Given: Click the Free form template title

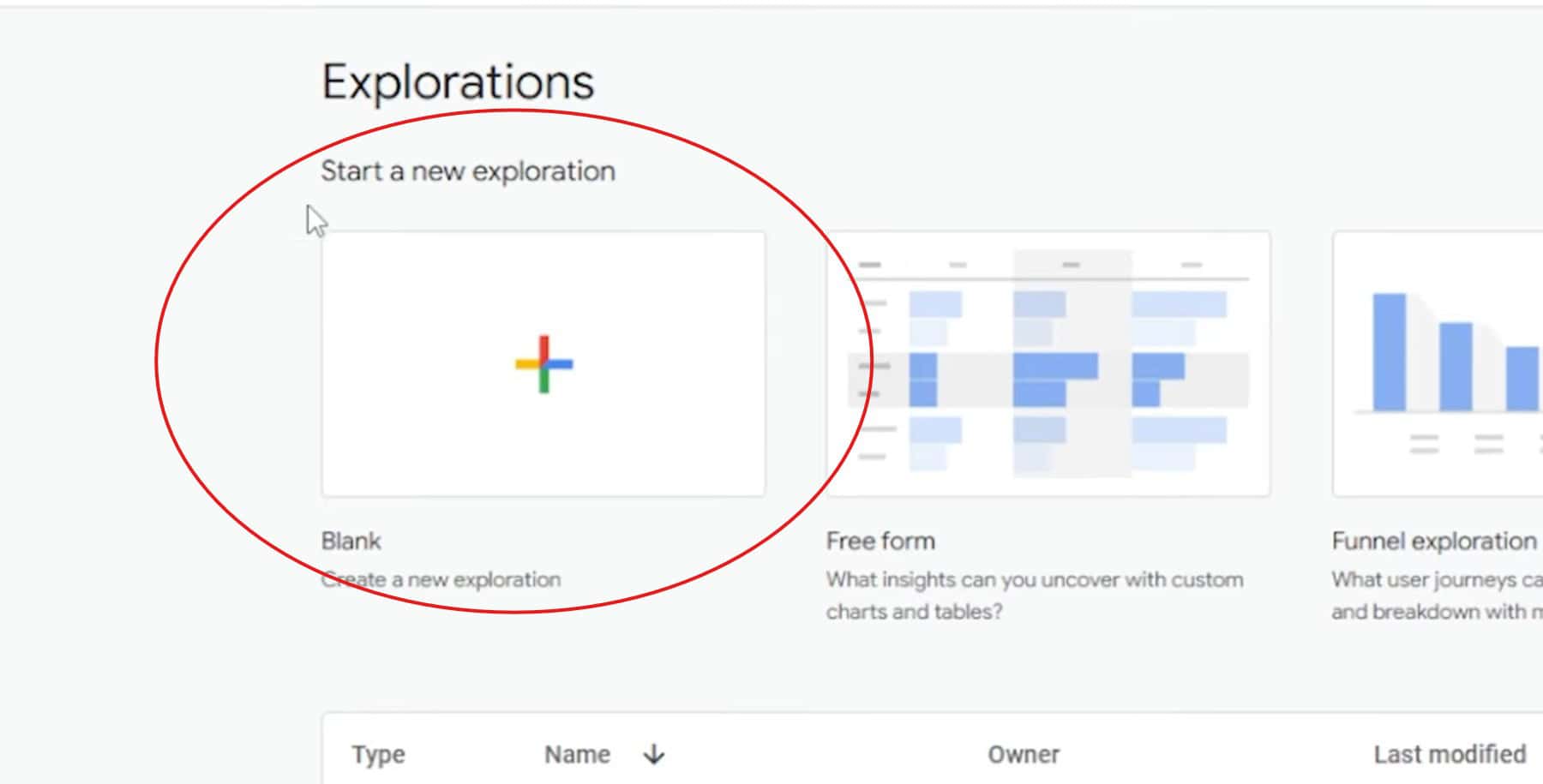Looking at the screenshot, I should point(880,541).
